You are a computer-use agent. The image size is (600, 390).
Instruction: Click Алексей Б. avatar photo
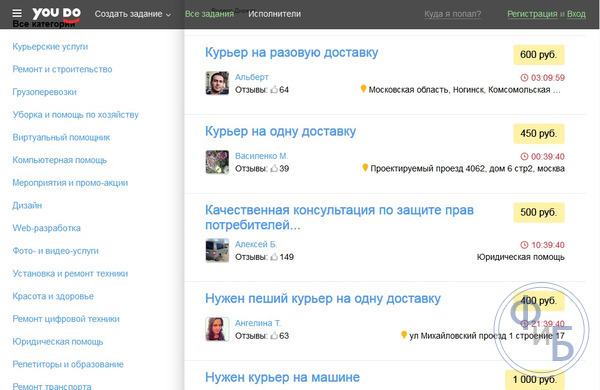tap(217, 250)
